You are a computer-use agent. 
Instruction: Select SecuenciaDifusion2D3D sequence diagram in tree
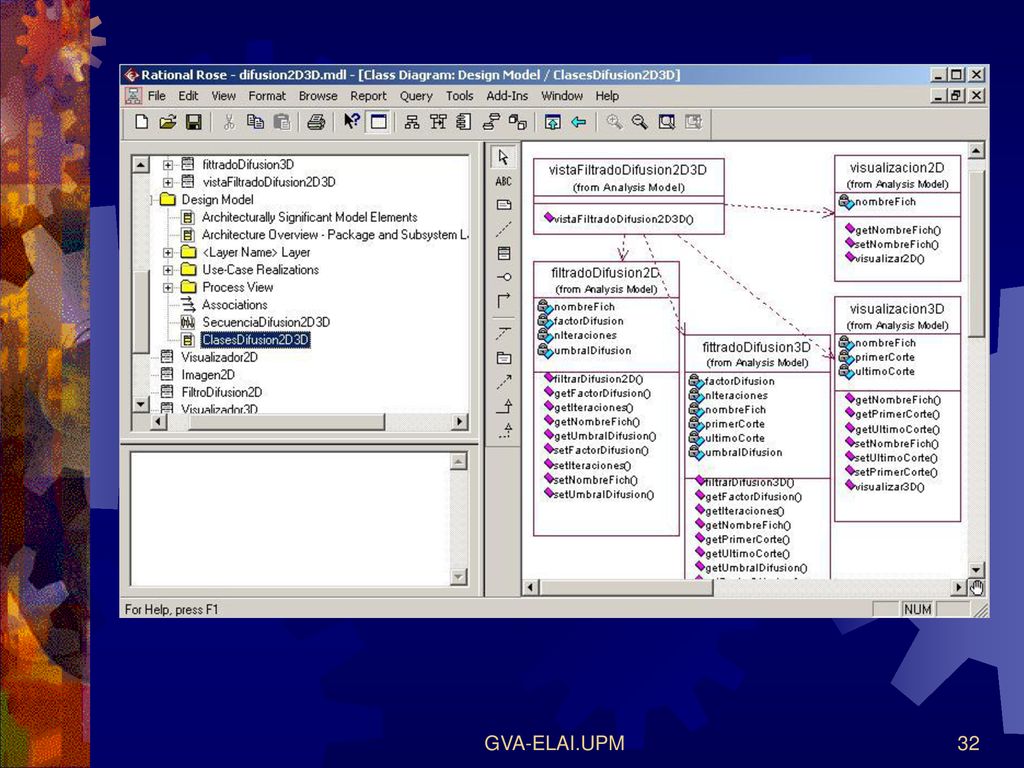point(266,323)
